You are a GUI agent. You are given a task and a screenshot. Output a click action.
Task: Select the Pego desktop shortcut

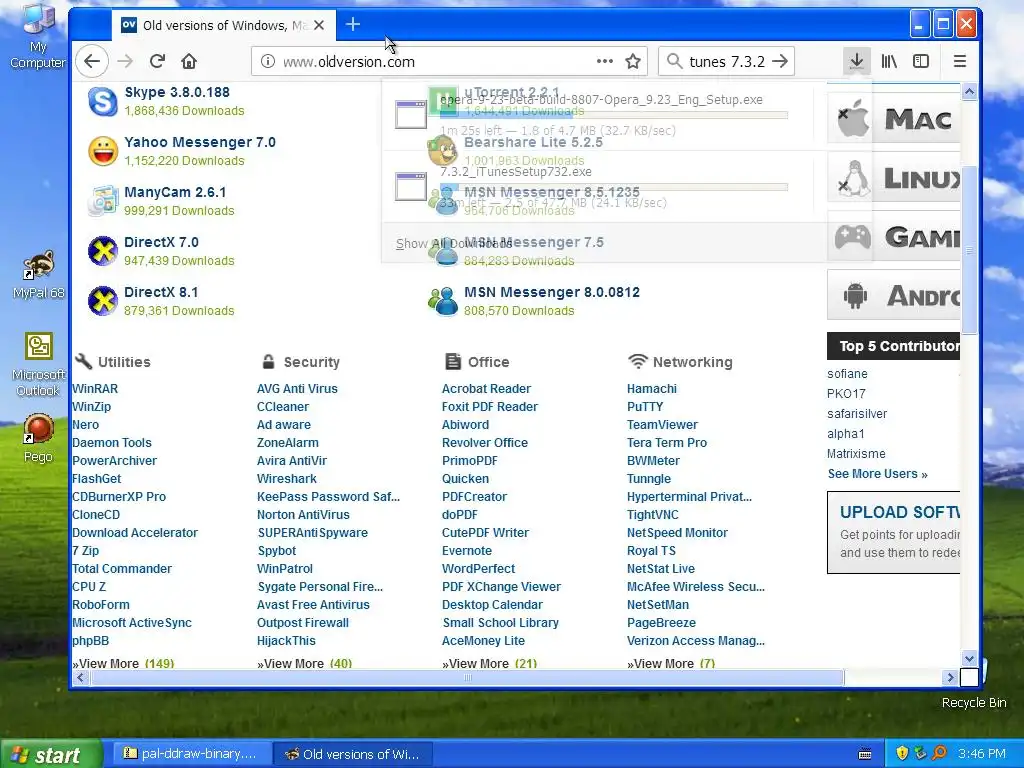click(38, 439)
